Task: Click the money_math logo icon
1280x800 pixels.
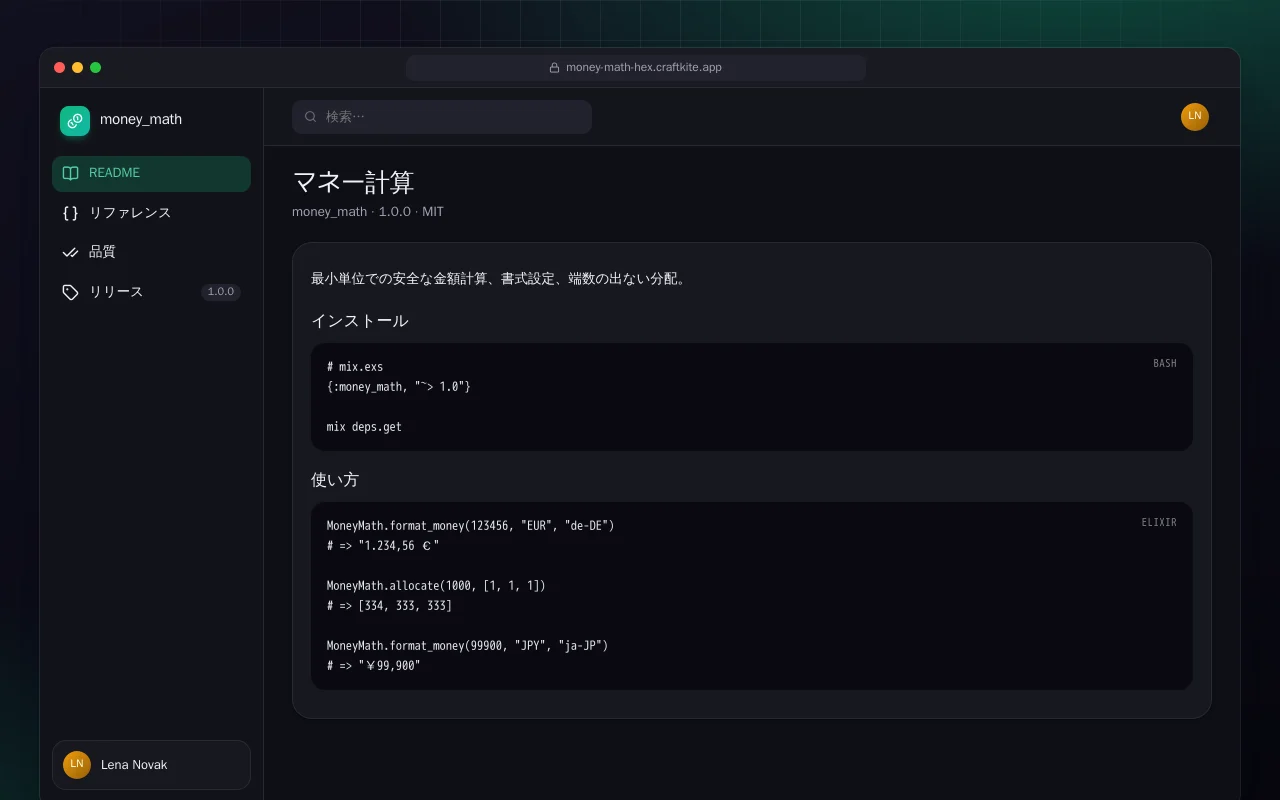Action: pos(75,121)
